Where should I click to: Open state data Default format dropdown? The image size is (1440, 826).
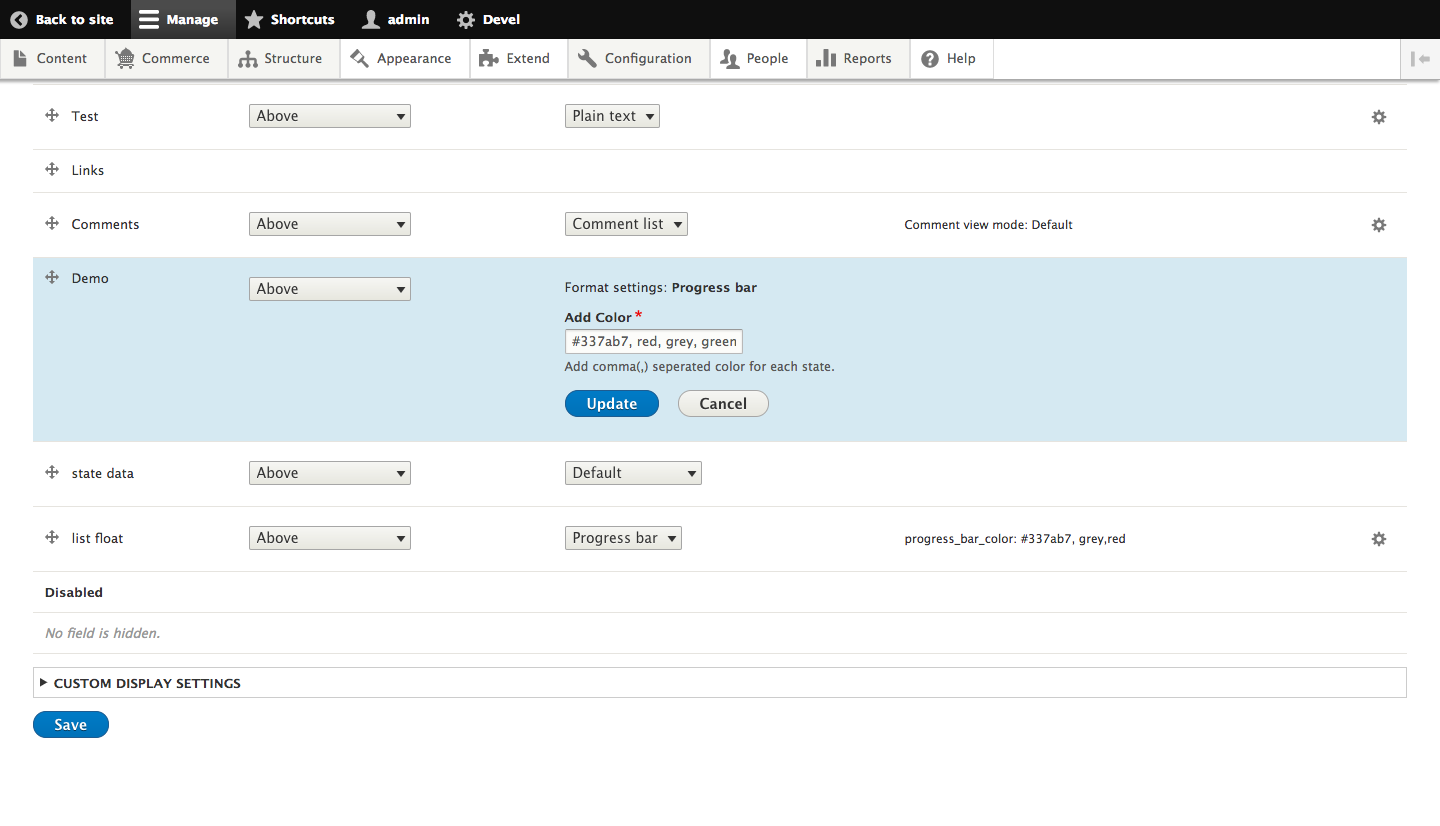tap(632, 473)
